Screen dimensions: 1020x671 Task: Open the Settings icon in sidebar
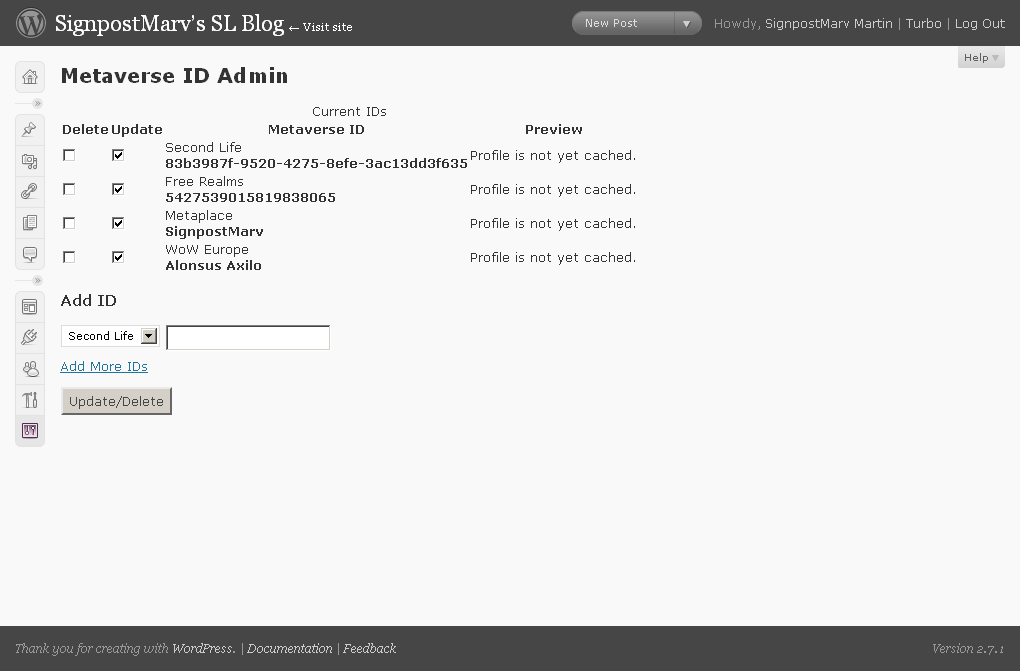pos(30,431)
